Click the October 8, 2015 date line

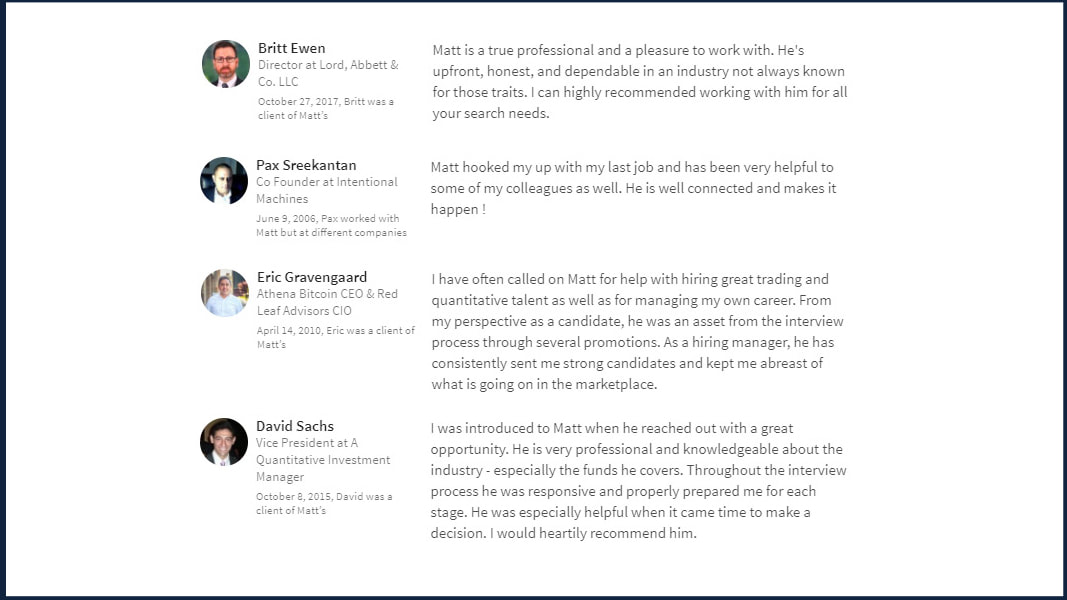[x=324, y=503]
